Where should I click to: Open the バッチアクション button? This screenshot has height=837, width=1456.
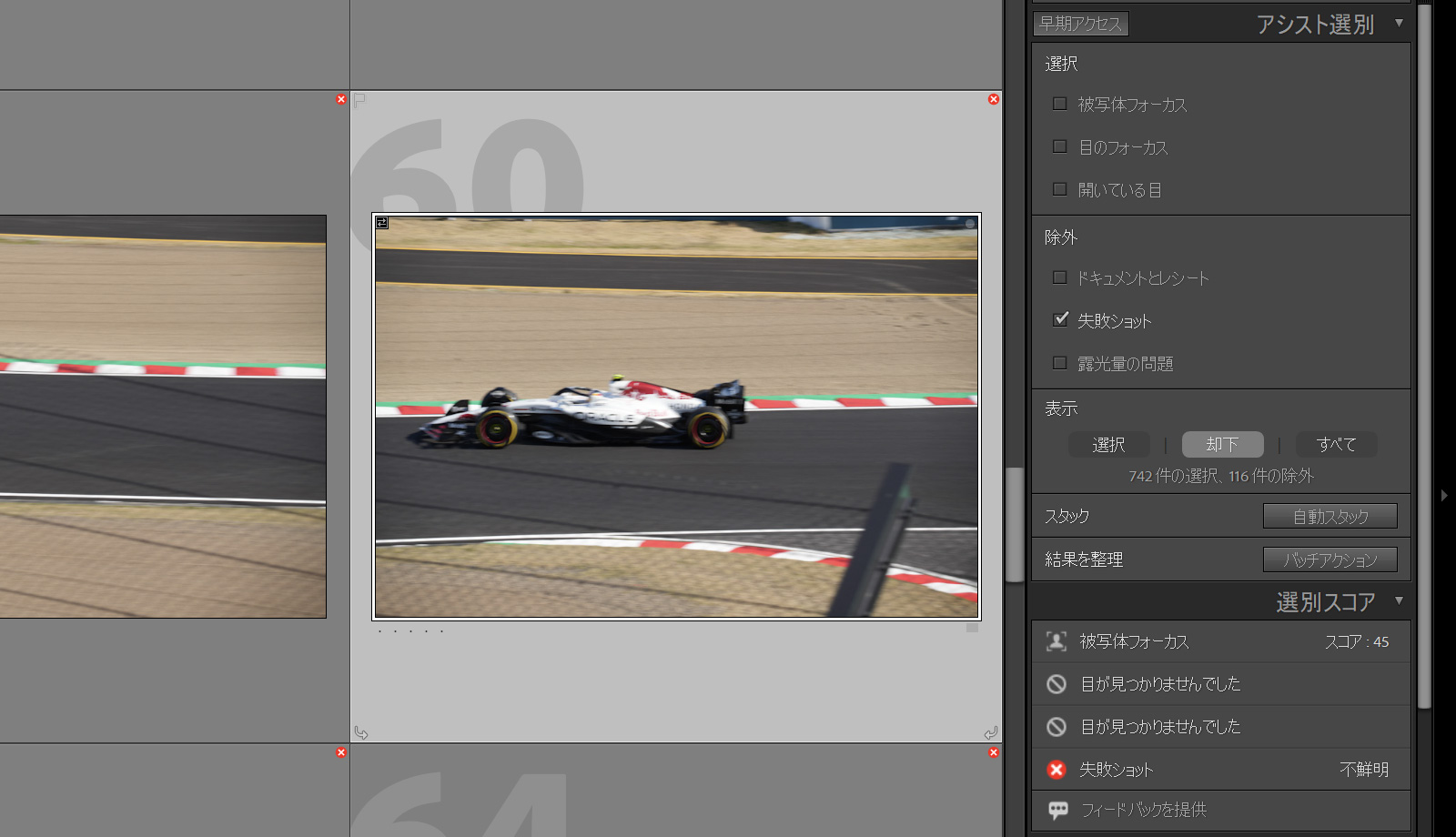pyautogui.click(x=1330, y=560)
